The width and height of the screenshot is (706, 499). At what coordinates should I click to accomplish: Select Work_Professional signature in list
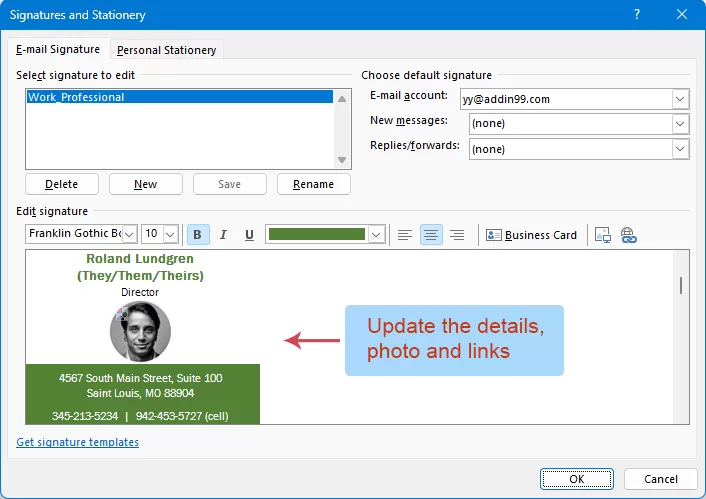[77, 98]
